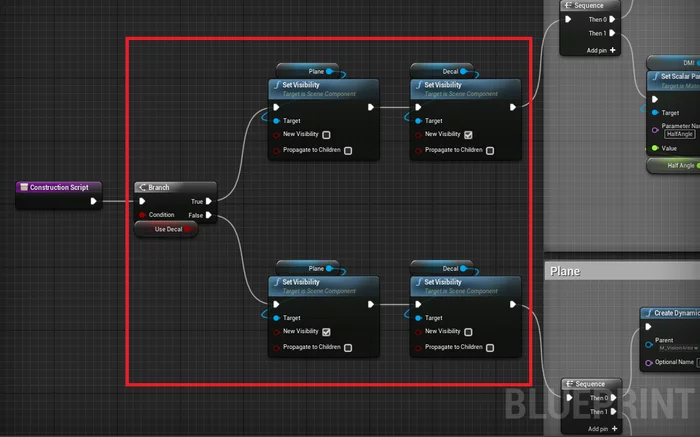Click exec output pin of False-branch Plane Set Visibility

pyautogui.click(x=371, y=304)
